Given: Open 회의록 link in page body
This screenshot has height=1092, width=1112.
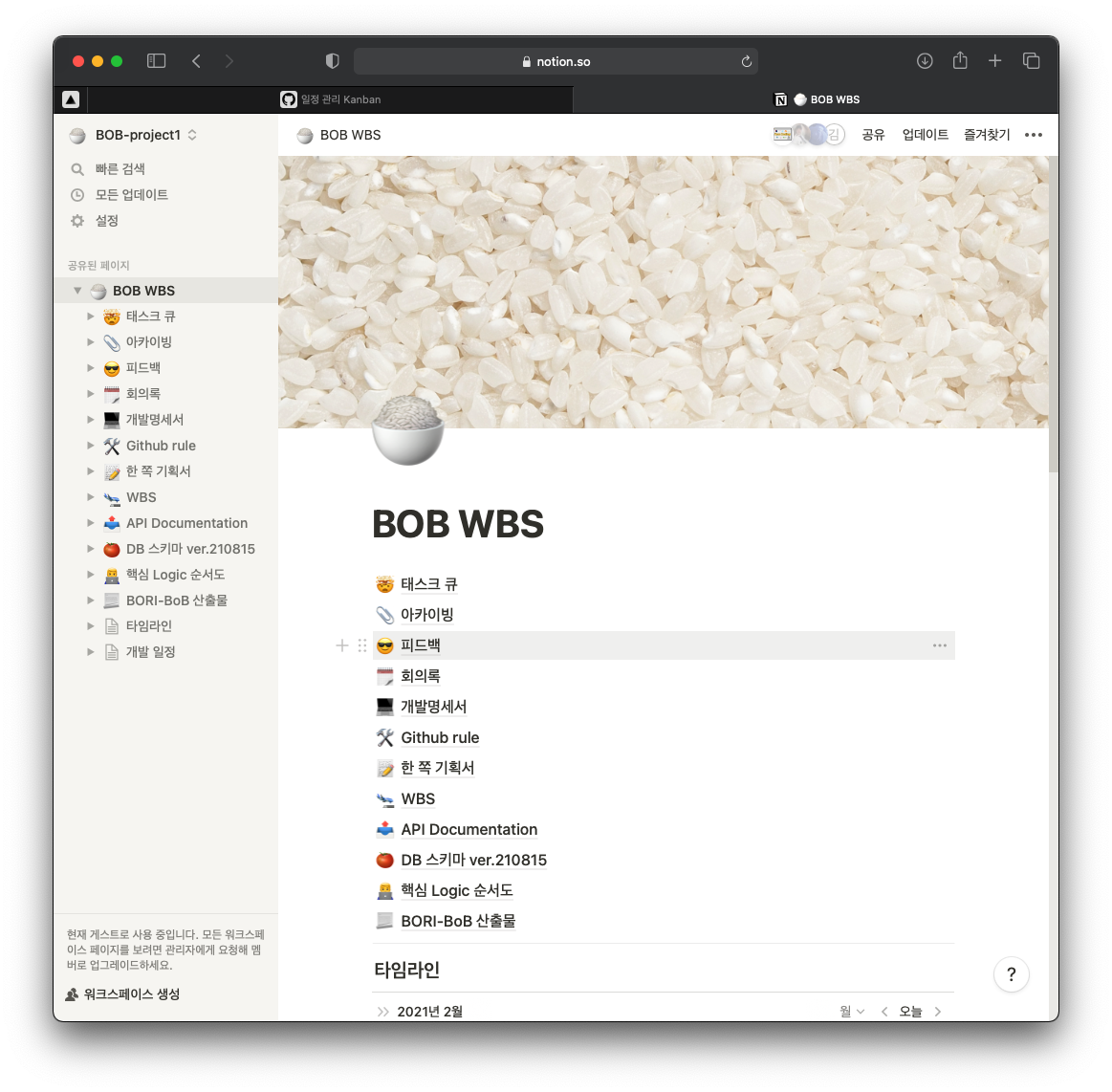Looking at the screenshot, I should click(x=421, y=676).
